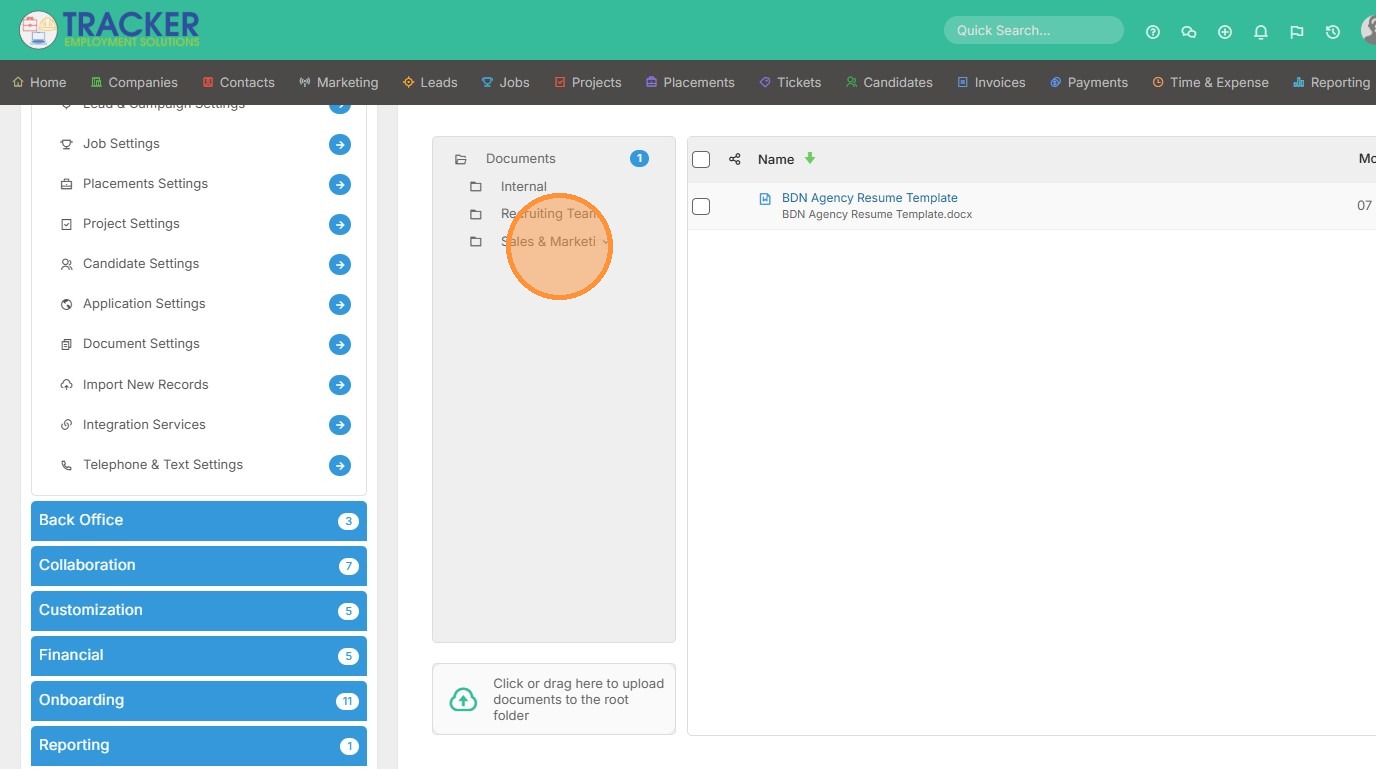The height and width of the screenshot is (769, 1376).
Task: Open the Candidates menu
Action: pos(889,83)
